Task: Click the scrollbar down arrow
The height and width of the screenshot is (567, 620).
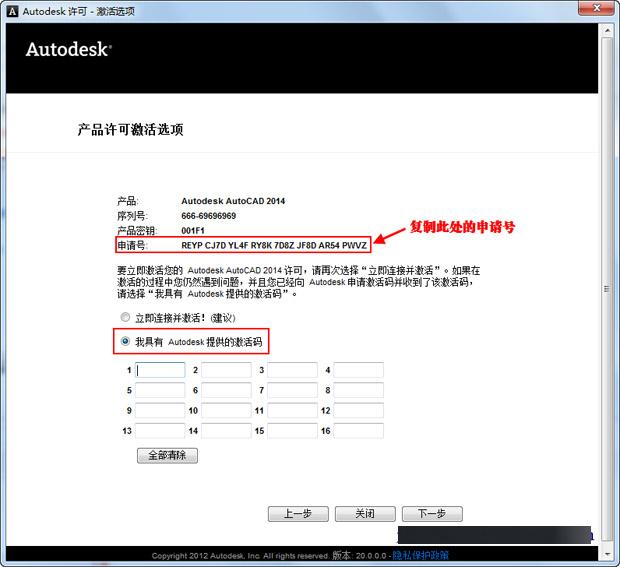Action: [607, 554]
